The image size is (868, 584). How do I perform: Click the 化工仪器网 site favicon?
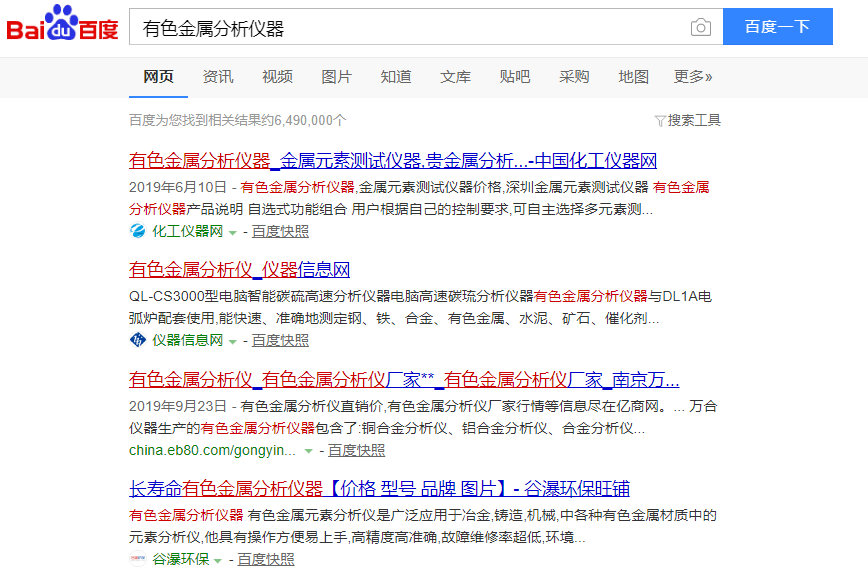point(137,231)
